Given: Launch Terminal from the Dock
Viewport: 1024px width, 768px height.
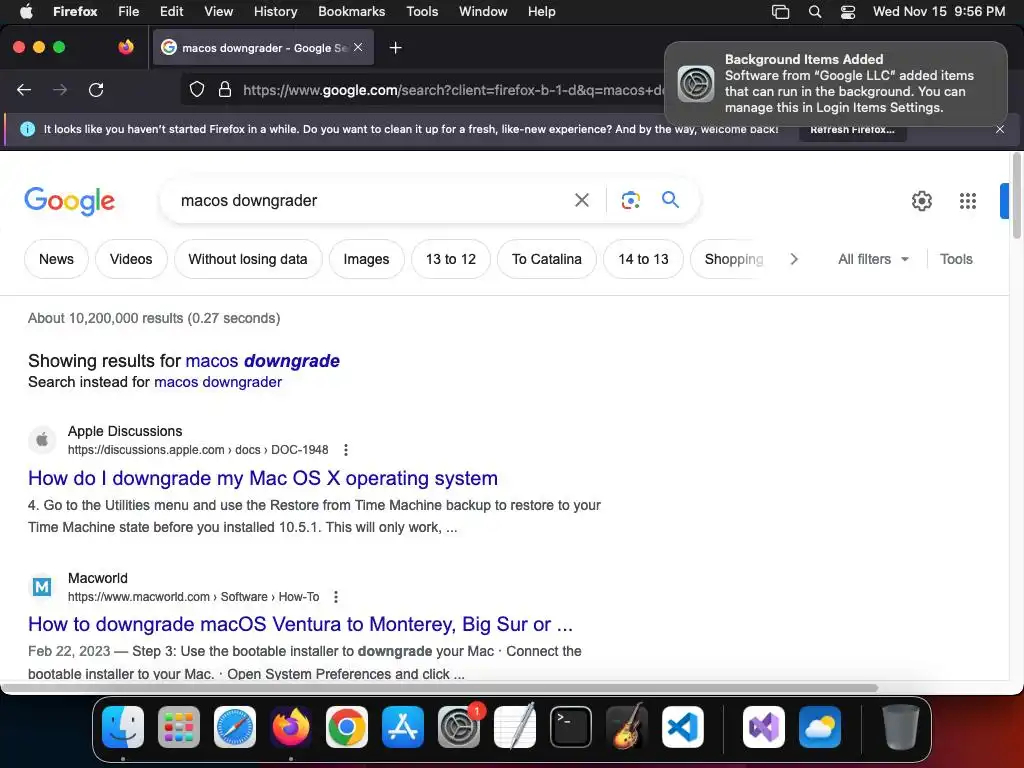Looking at the screenshot, I should coord(571,727).
